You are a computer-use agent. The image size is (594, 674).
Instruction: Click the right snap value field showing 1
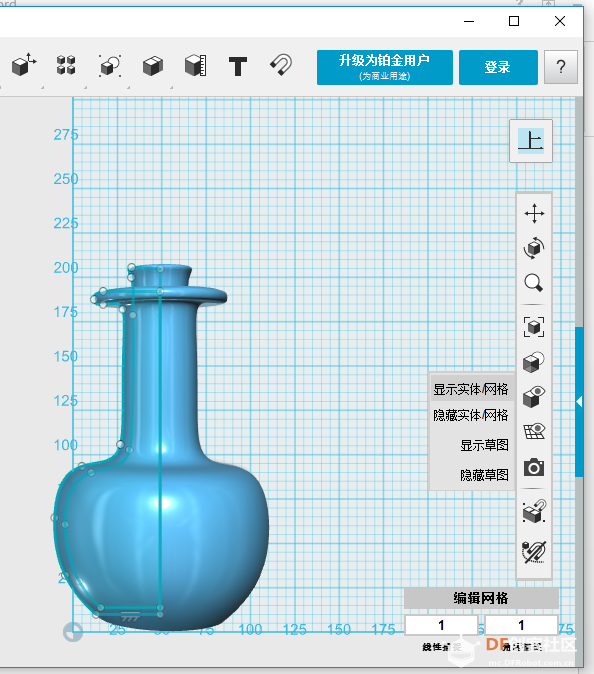click(x=521, y=625)
